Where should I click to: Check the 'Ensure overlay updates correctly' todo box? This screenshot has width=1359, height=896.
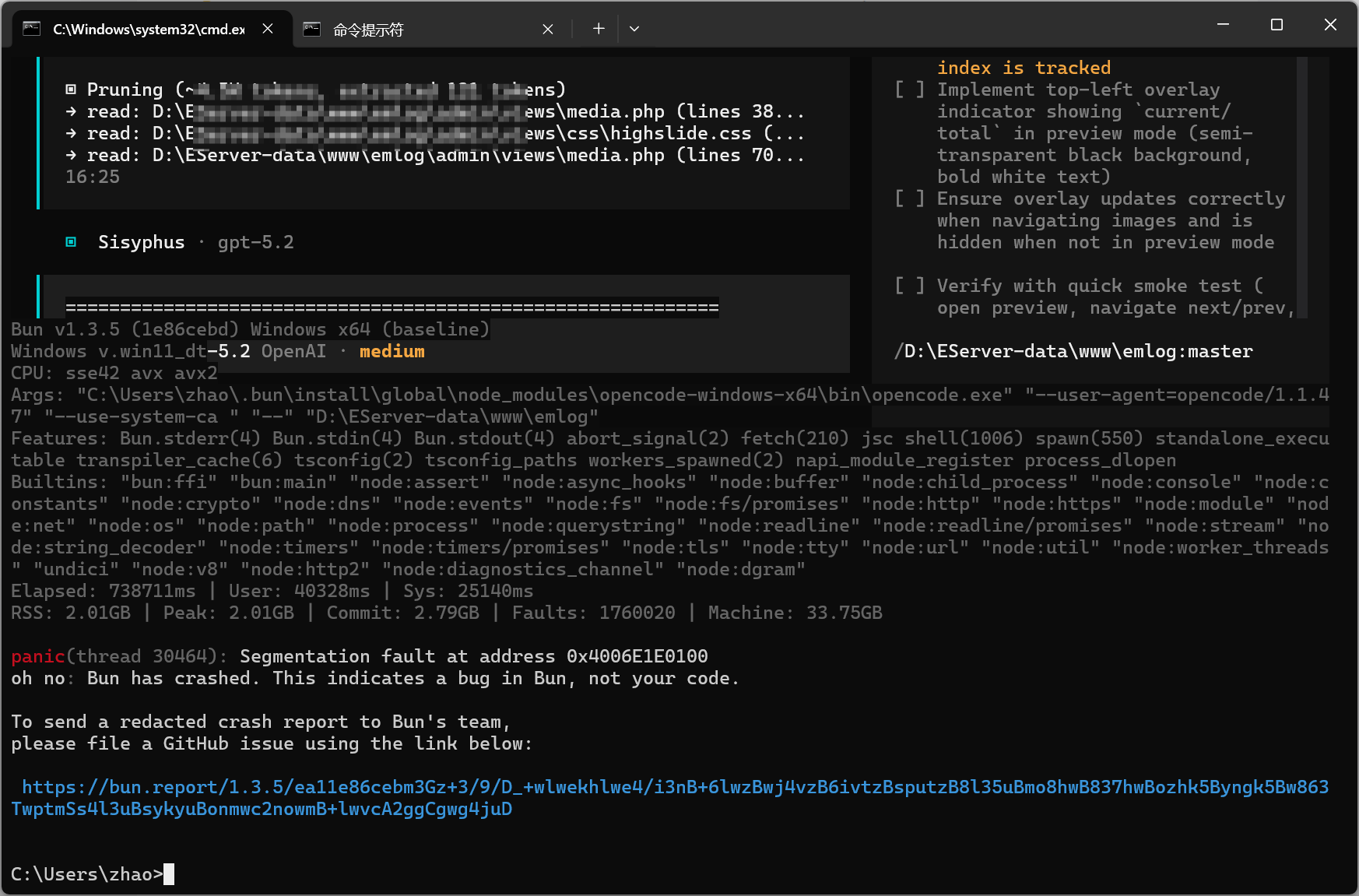[909, 199]
